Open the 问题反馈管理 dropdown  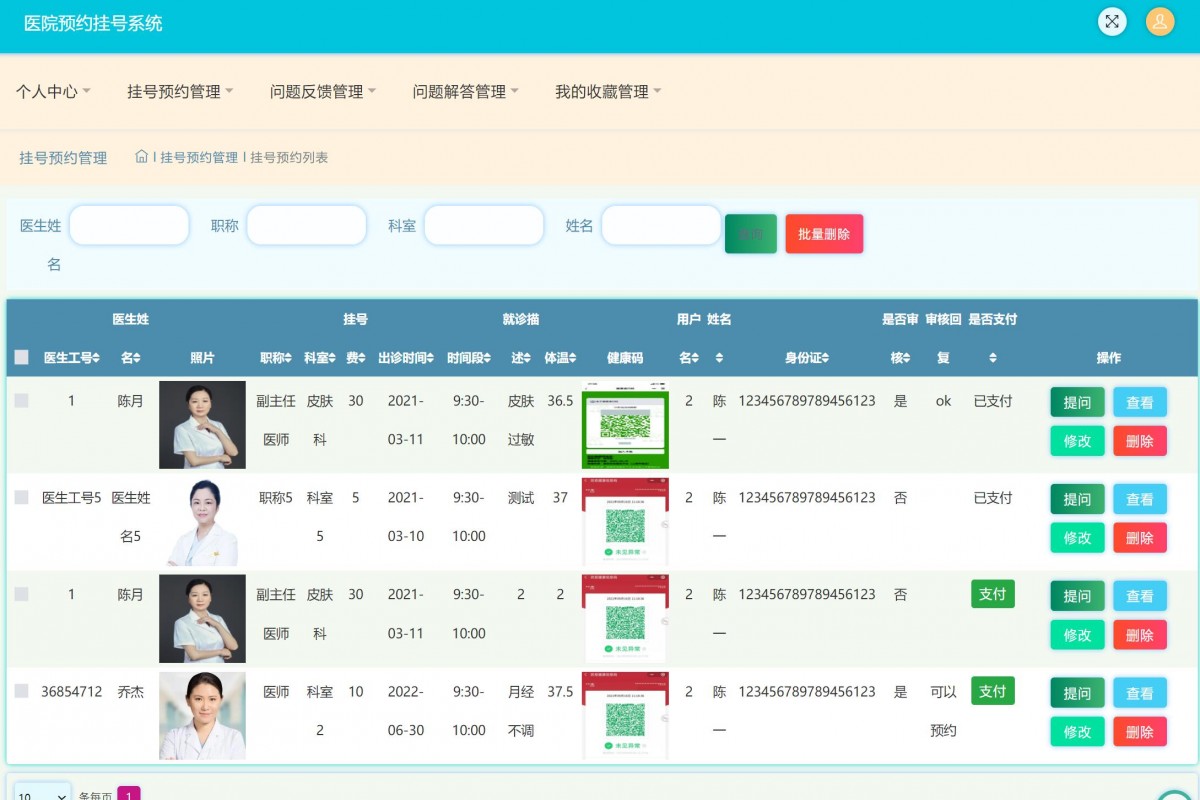tap(319, 89)
